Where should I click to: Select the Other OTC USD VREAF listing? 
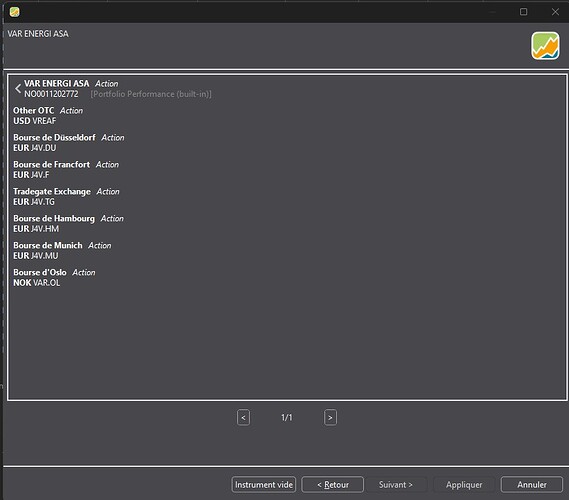click(48, 116)
